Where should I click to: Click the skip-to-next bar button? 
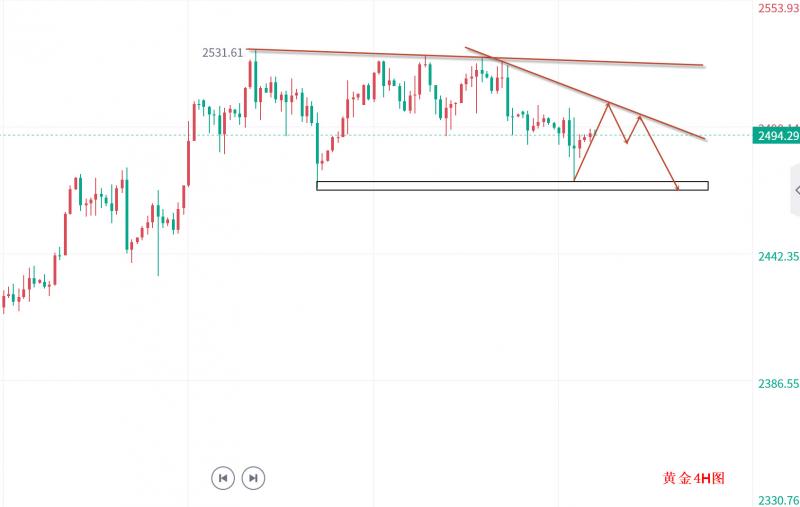coord(253,478)
